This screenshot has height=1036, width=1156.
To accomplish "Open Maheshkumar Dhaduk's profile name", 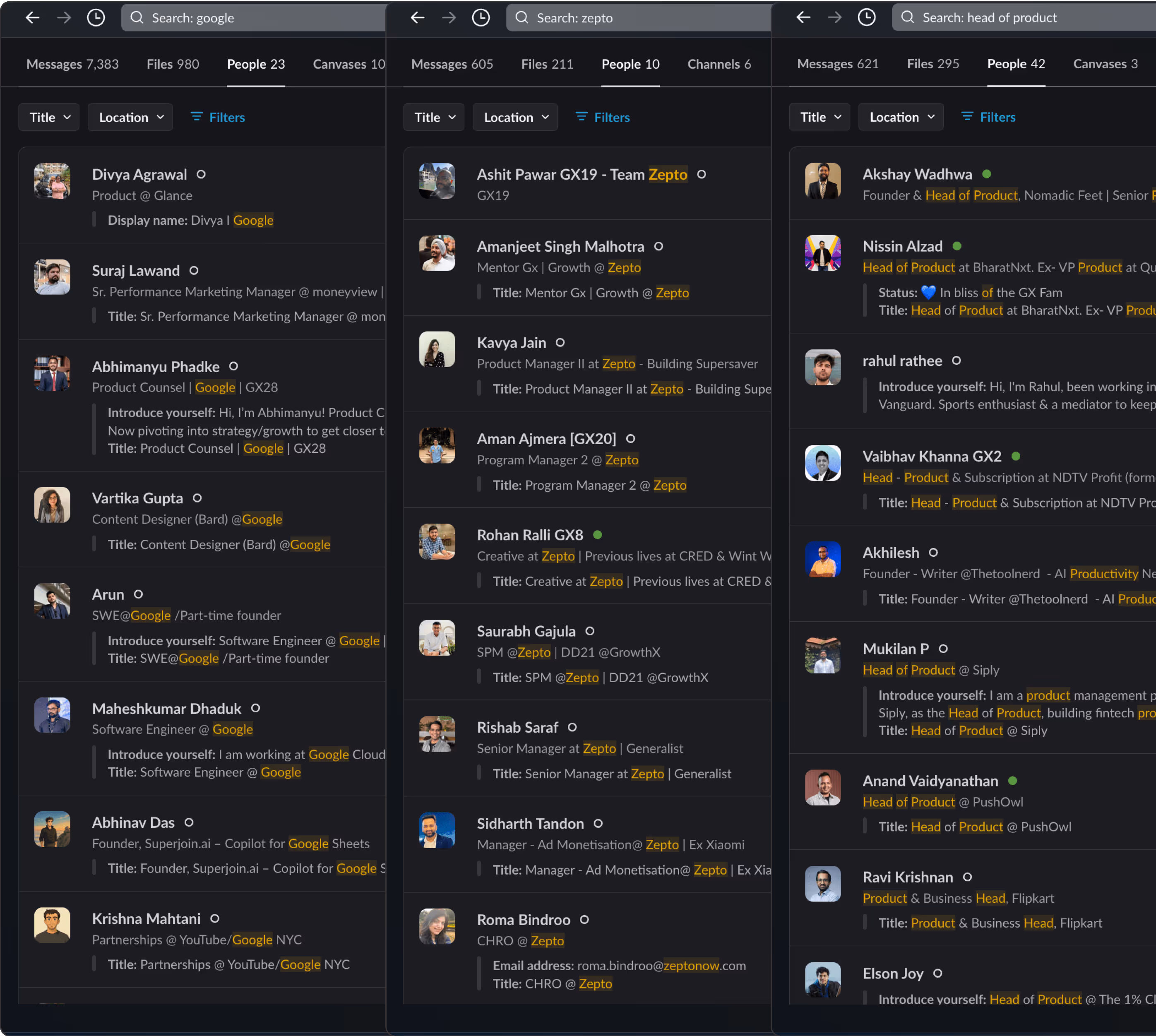I will point(167,709).
